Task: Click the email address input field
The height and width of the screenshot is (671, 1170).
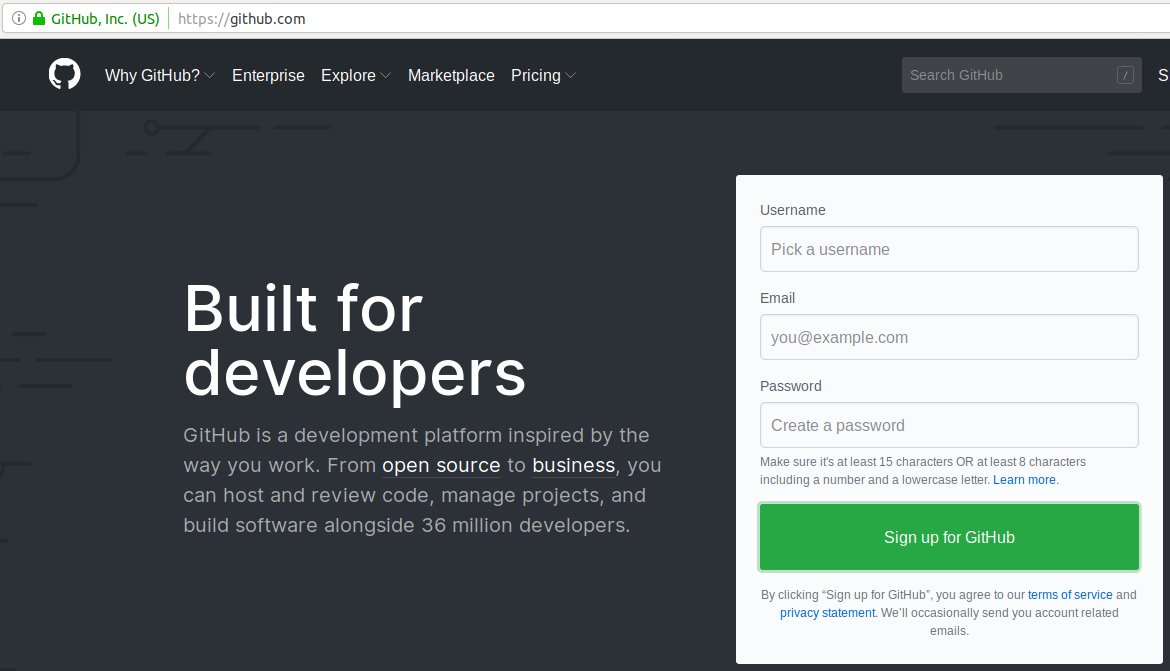Action: (x=948, y=337)
